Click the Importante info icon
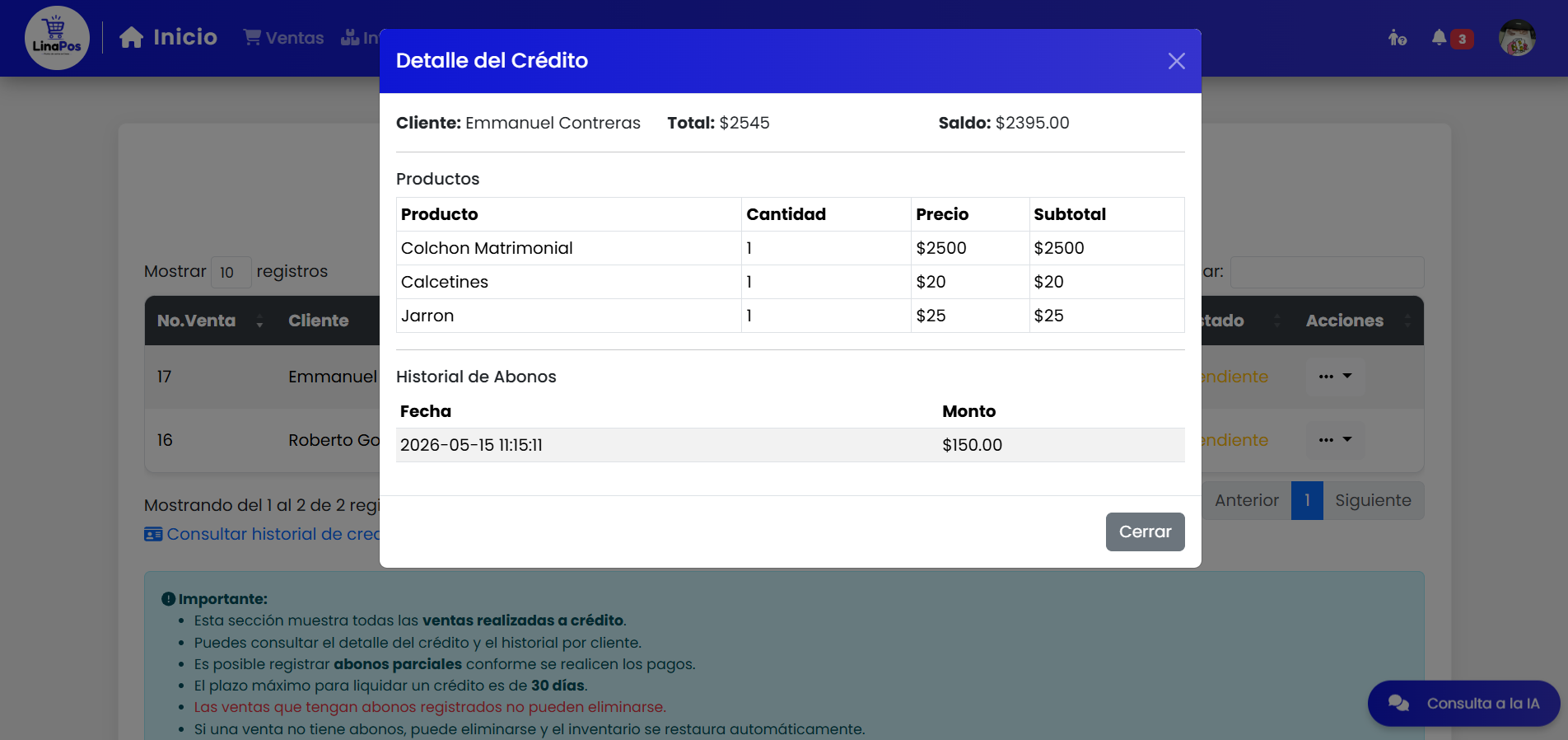Image resolution: width=1568 pixels, height=740 pixels. point(168,599)
